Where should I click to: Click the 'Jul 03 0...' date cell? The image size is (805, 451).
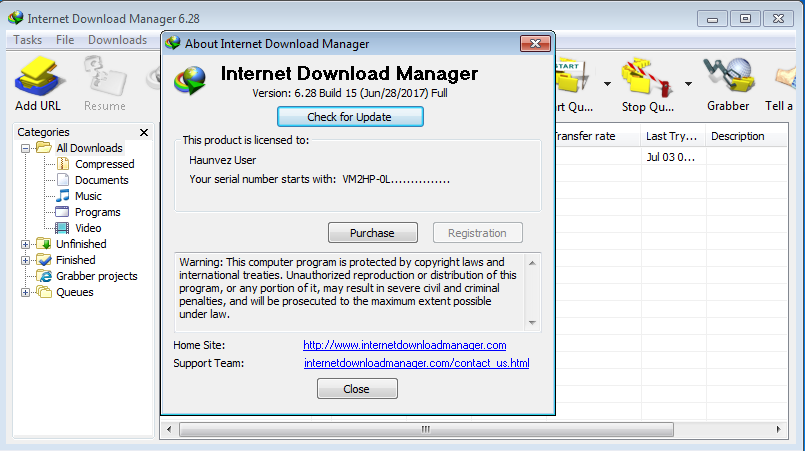pos(670,157)
